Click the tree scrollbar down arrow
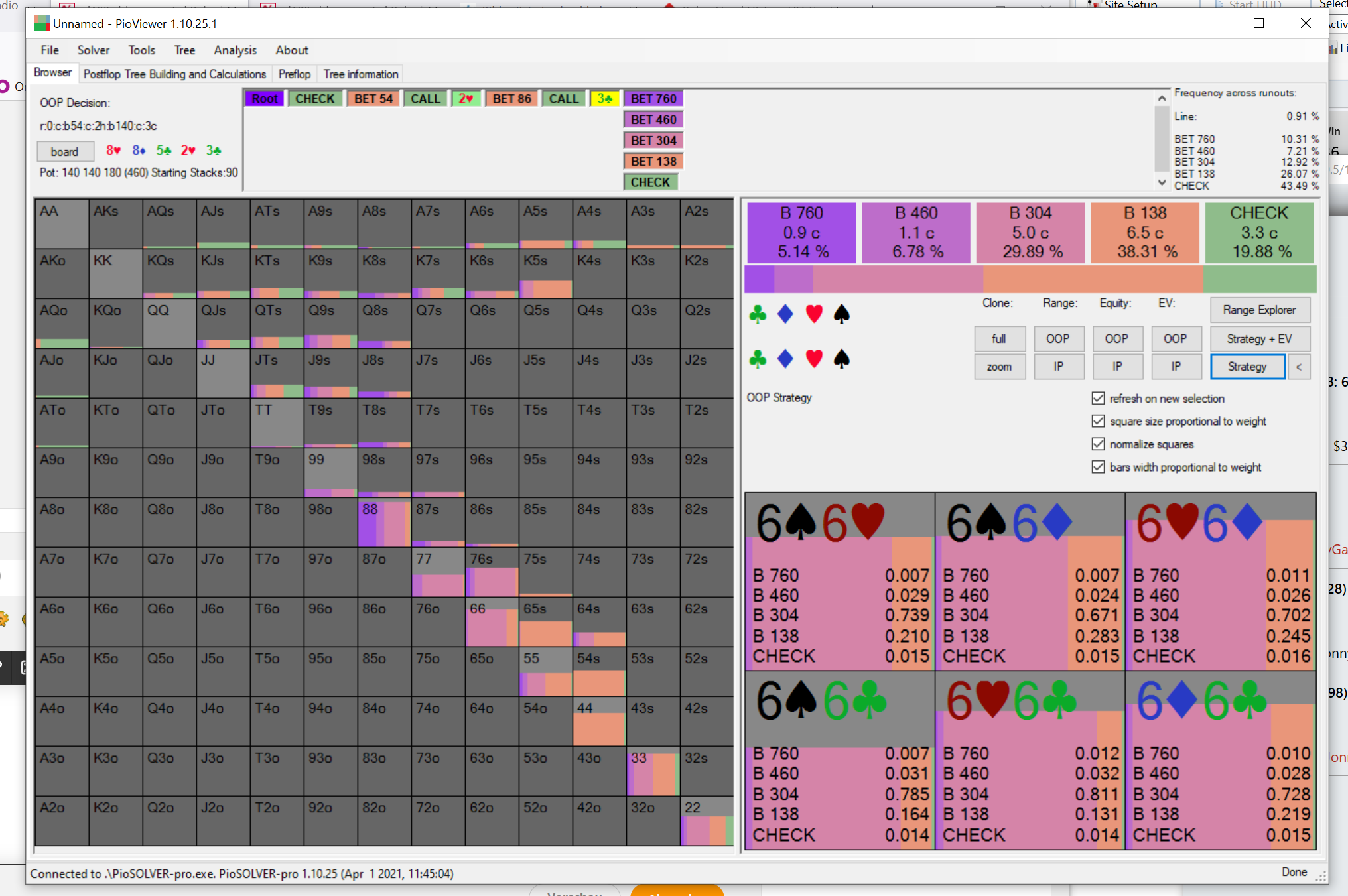The height and width of the screenshot is (896, 1348). pos(1162,182)
